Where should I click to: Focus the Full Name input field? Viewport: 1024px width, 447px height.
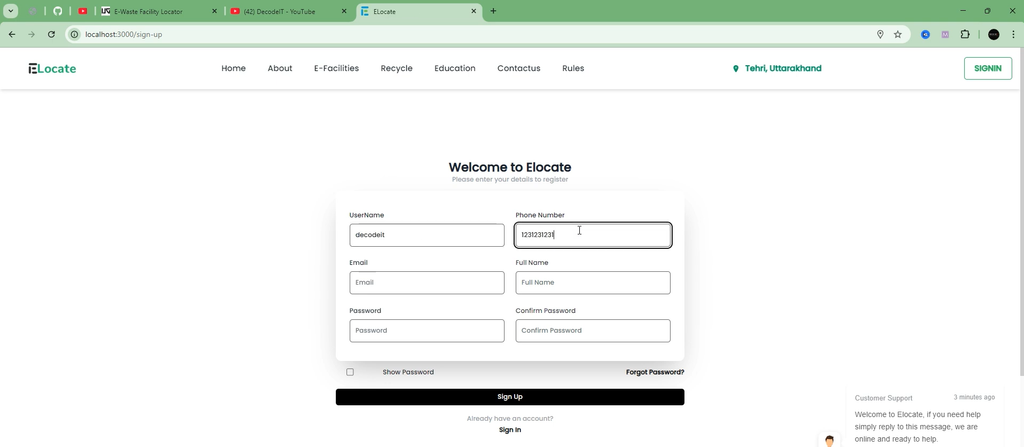coord(593,283)
